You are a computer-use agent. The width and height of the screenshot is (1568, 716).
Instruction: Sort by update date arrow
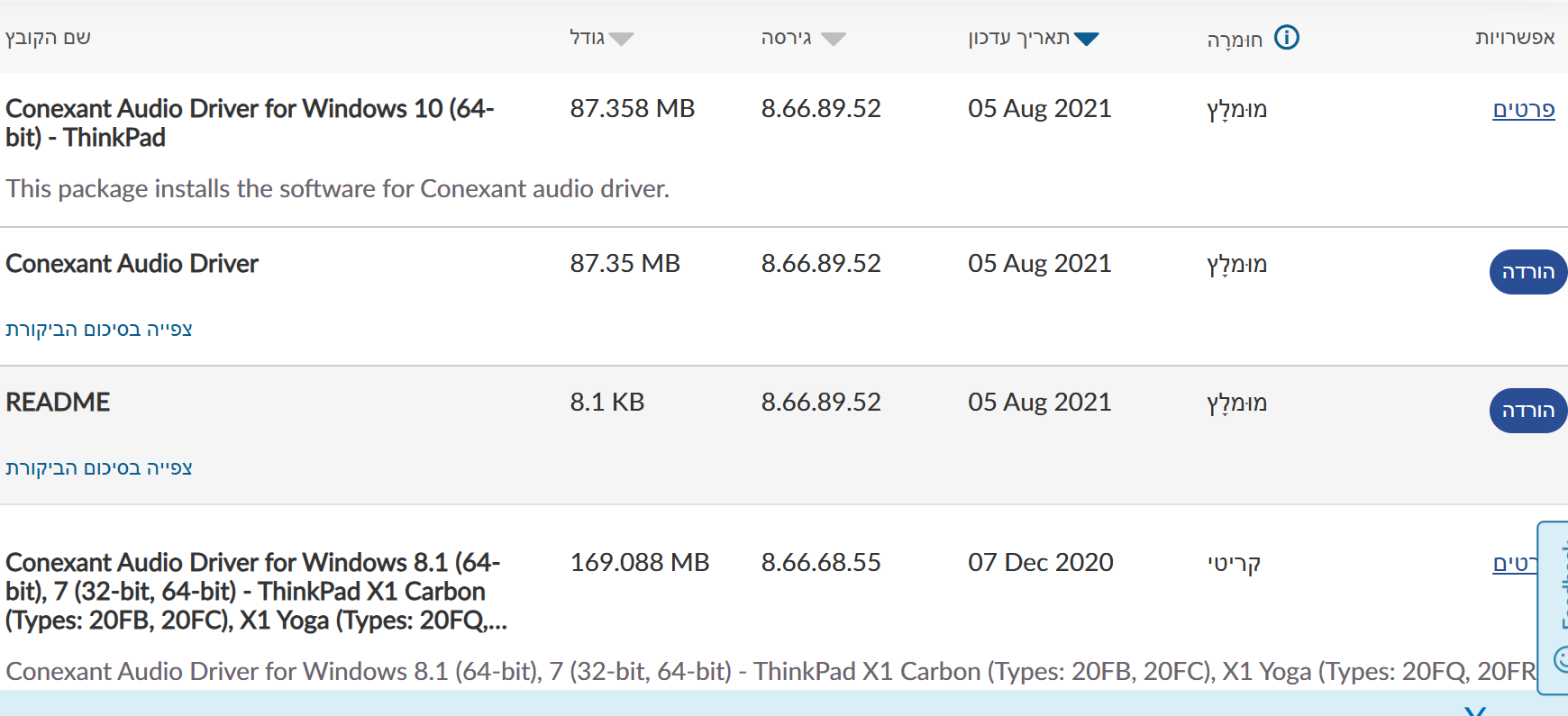tap(1087, 39)
